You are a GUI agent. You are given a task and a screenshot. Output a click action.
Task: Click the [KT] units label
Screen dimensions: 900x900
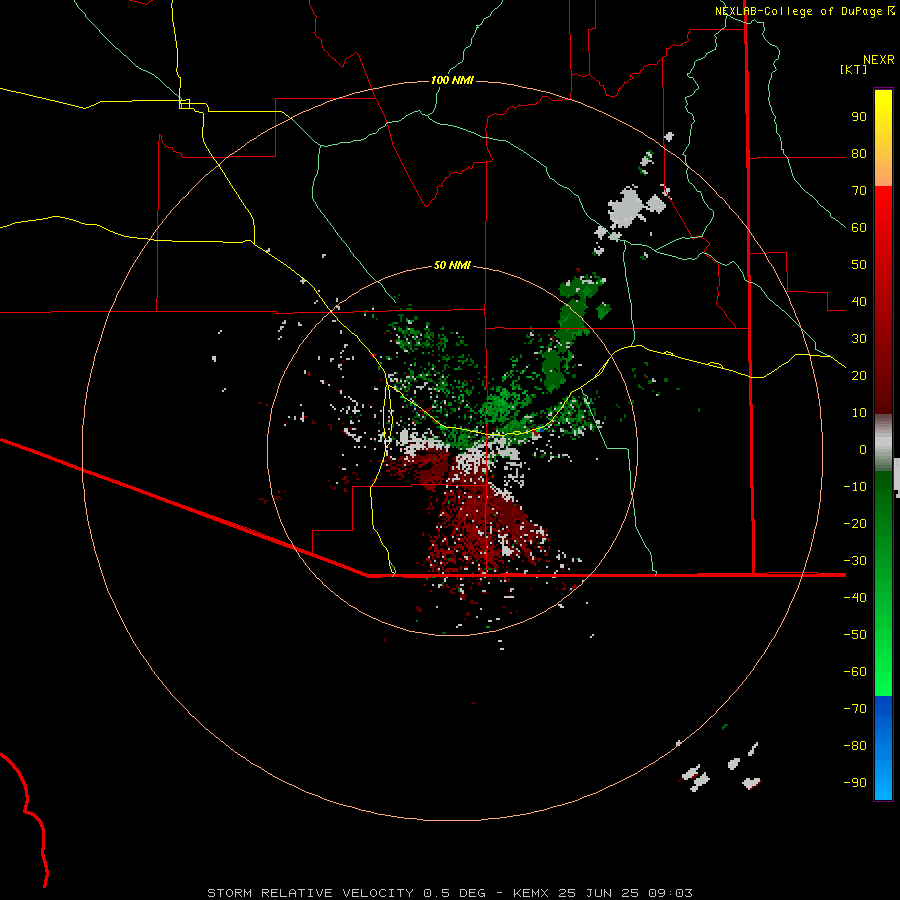point(854,69)
